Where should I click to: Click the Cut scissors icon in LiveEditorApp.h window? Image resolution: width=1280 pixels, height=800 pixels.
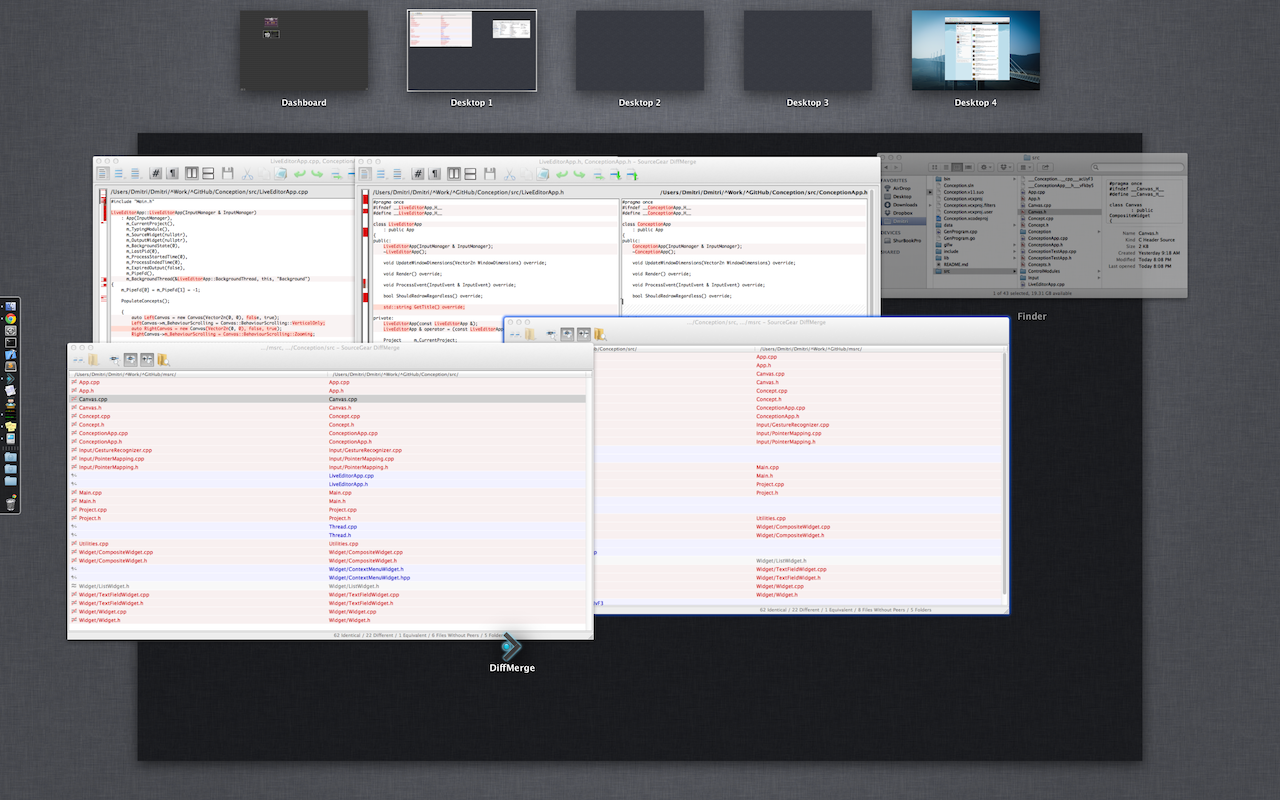pyautogui.click(x=509, y=173)
